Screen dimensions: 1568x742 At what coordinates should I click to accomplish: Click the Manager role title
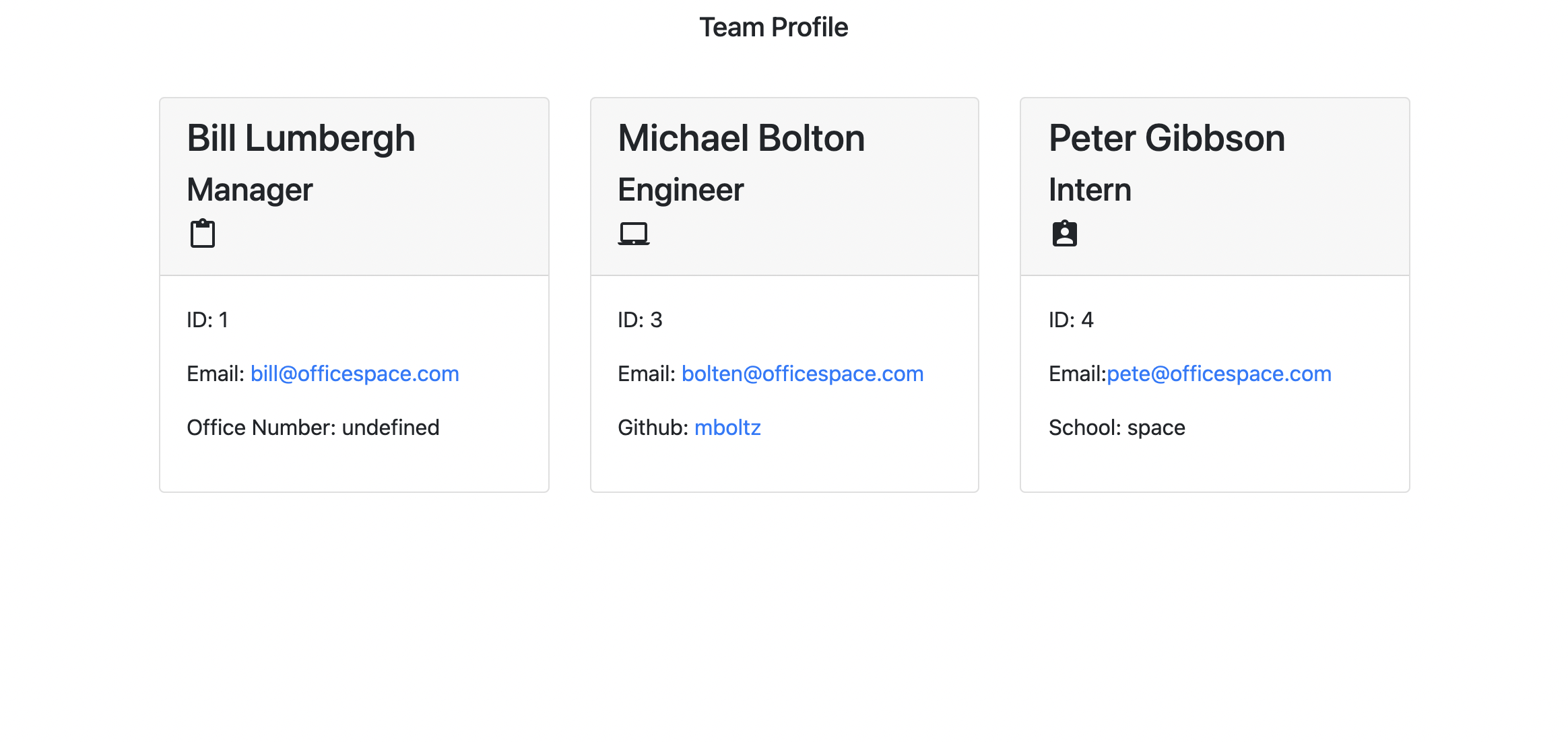click(x=249, y=190)
